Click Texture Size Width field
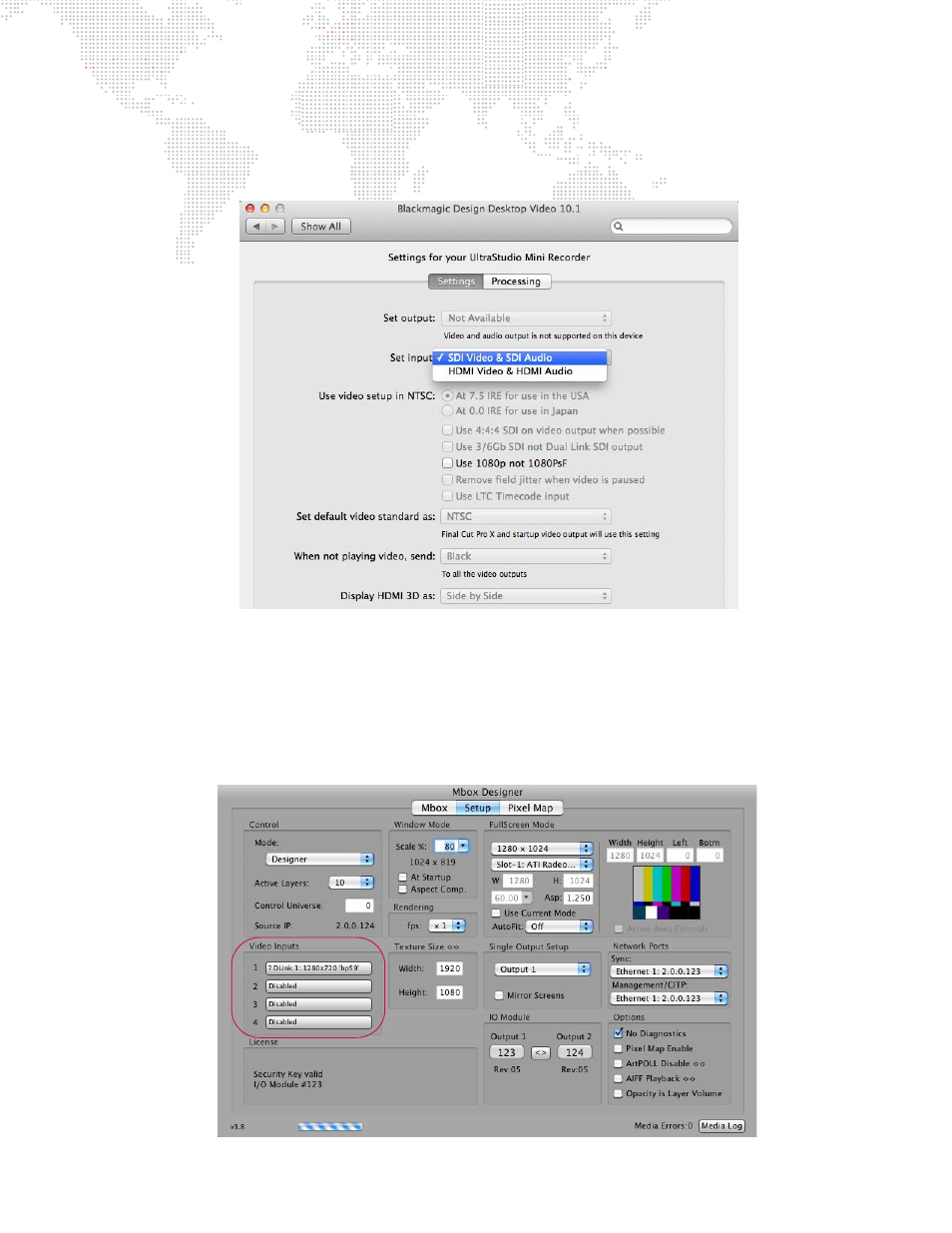Viewport: 952px width, 1233px height. (x=450, y=968)
